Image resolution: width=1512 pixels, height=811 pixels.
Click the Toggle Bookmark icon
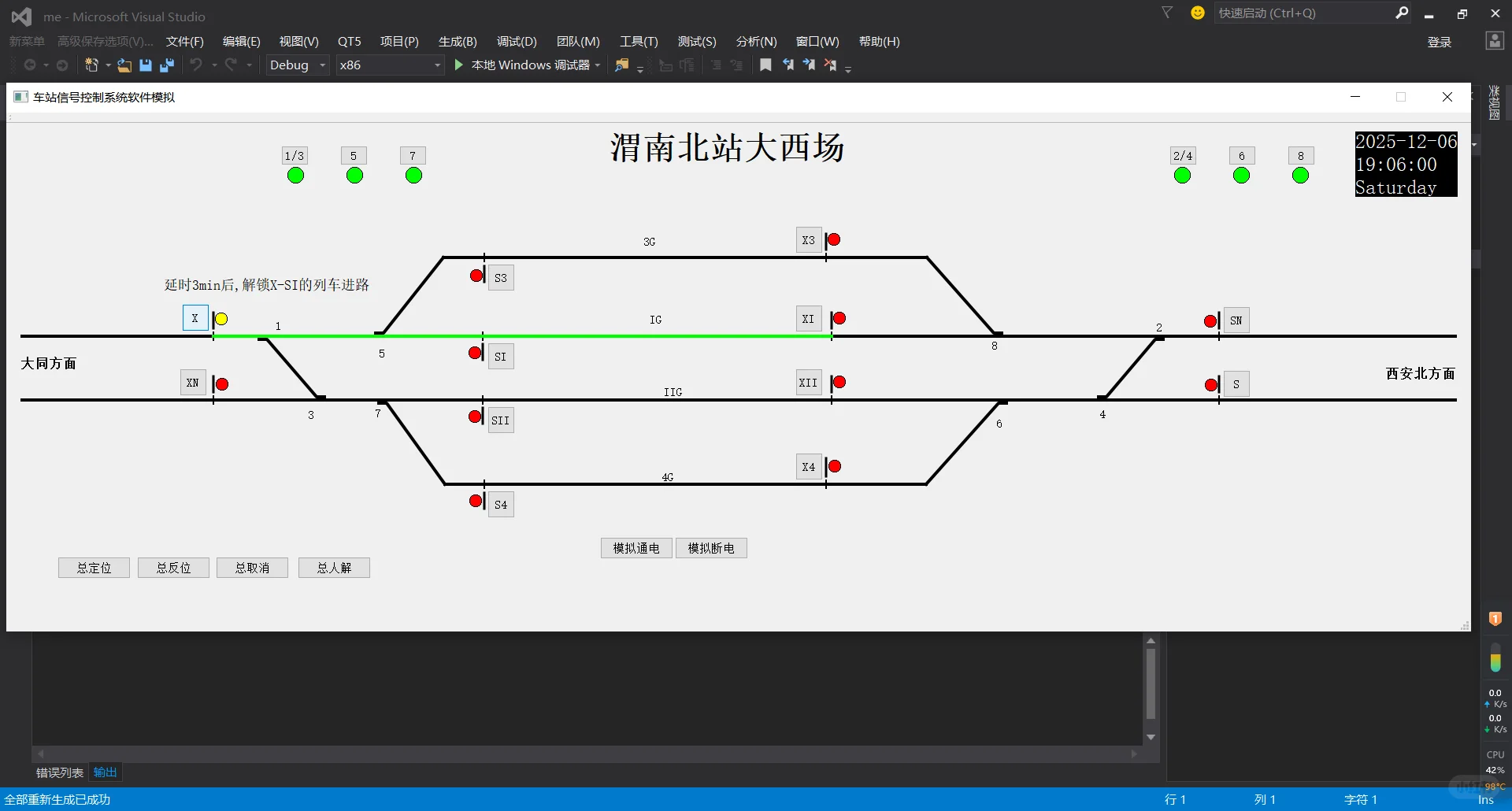[765, 65]
